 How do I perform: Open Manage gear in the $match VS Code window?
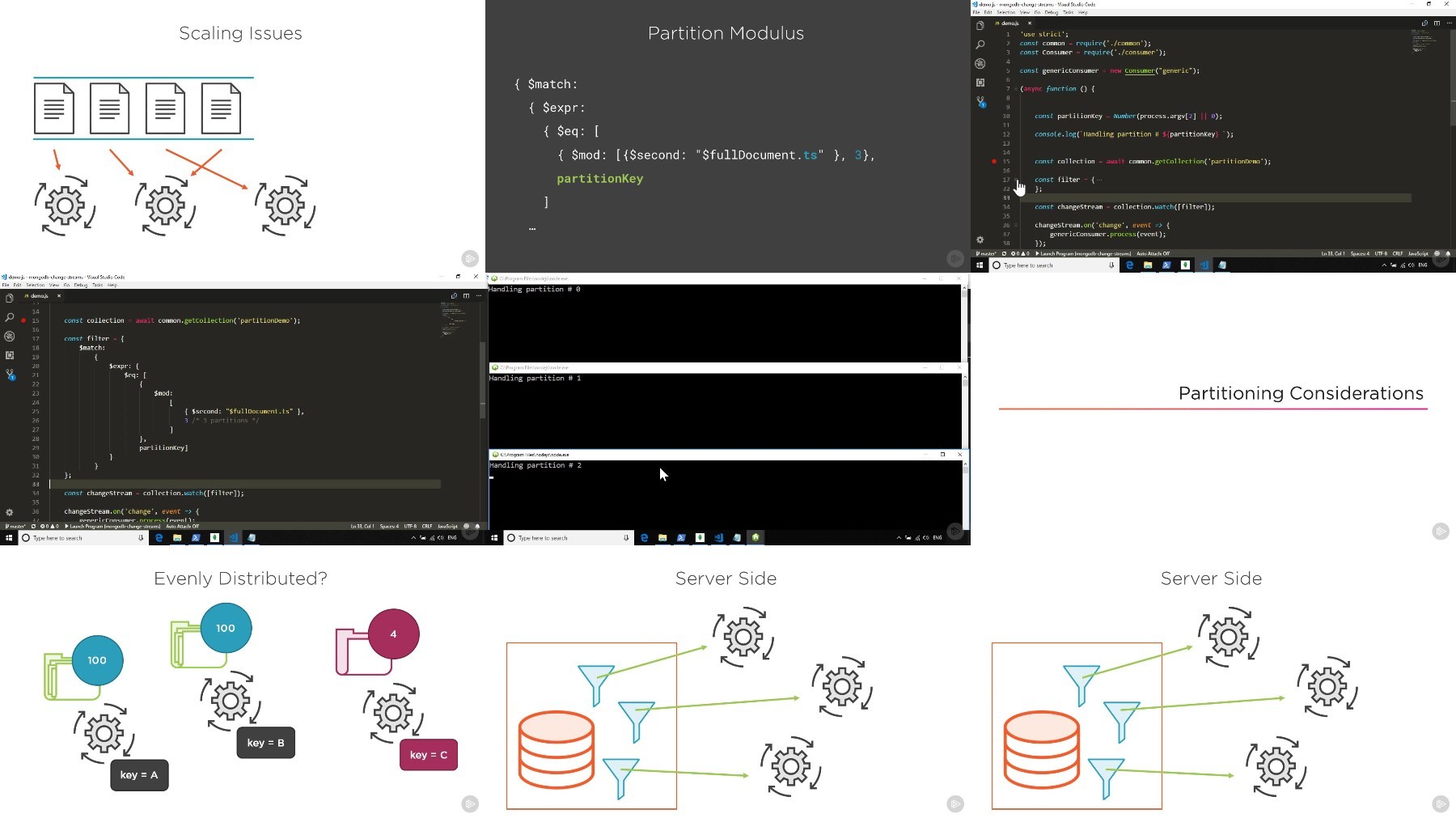point(10,512)
